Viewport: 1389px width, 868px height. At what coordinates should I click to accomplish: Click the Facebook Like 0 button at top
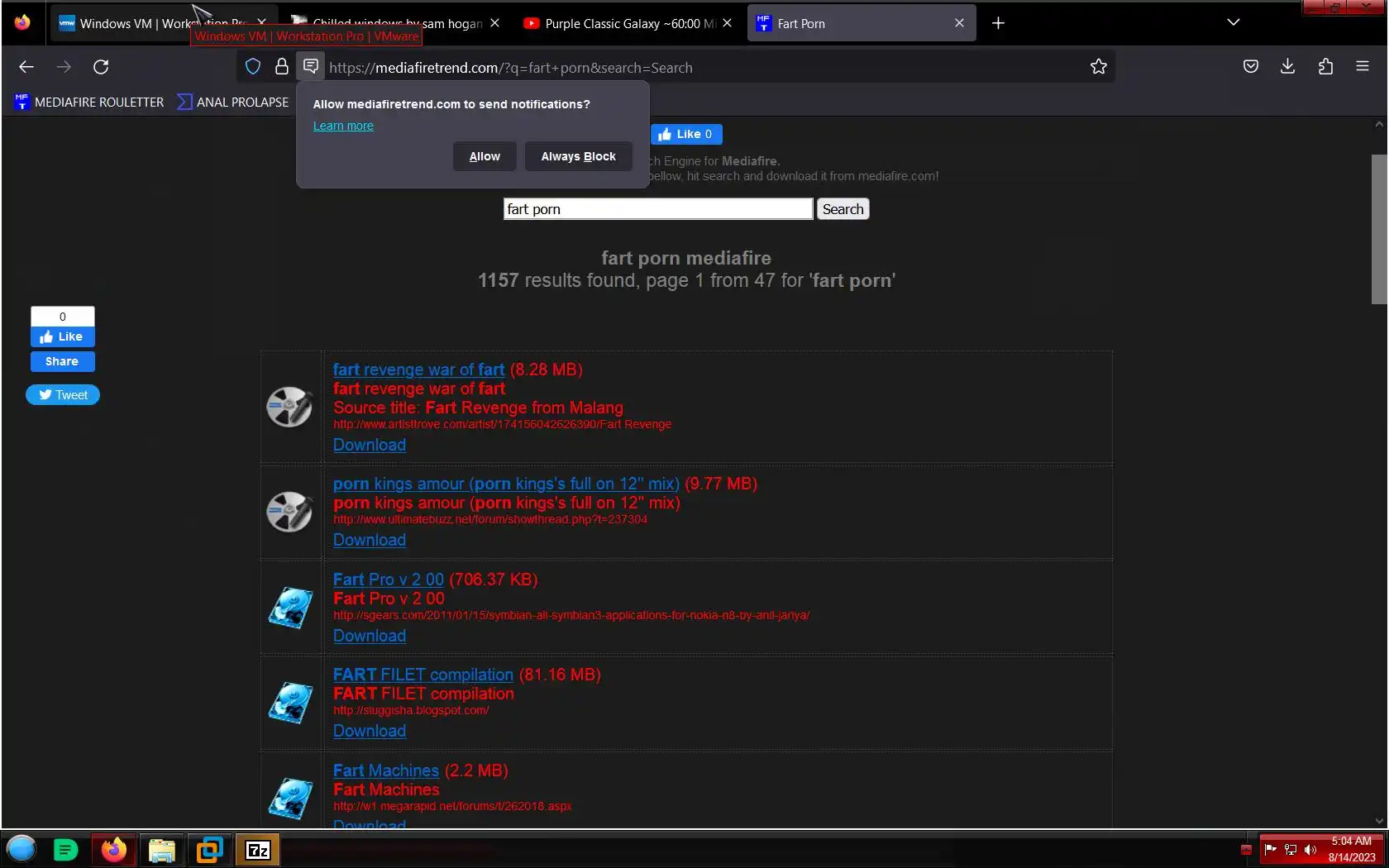point(686,134)
